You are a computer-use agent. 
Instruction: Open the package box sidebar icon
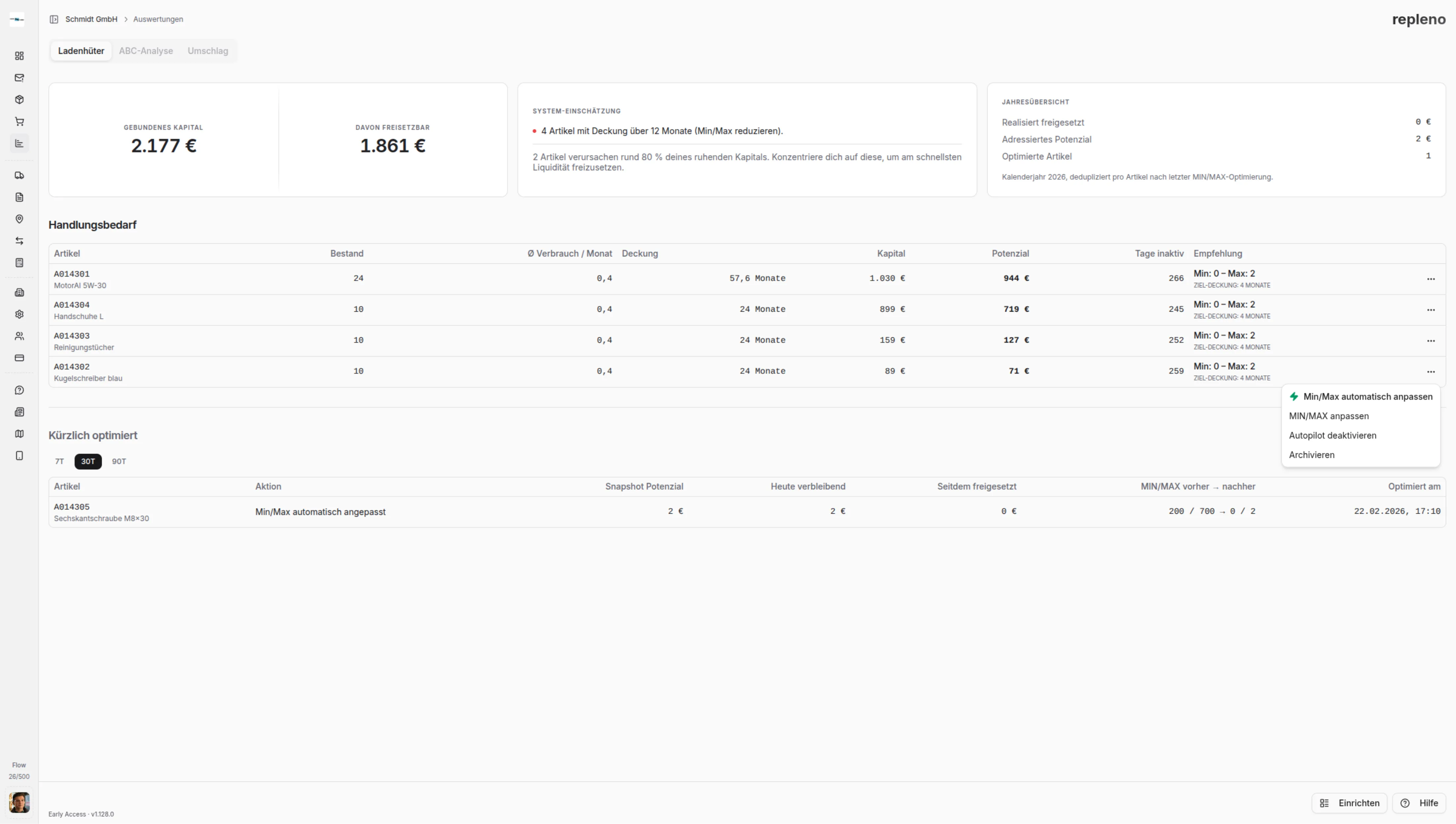(19, 100)
